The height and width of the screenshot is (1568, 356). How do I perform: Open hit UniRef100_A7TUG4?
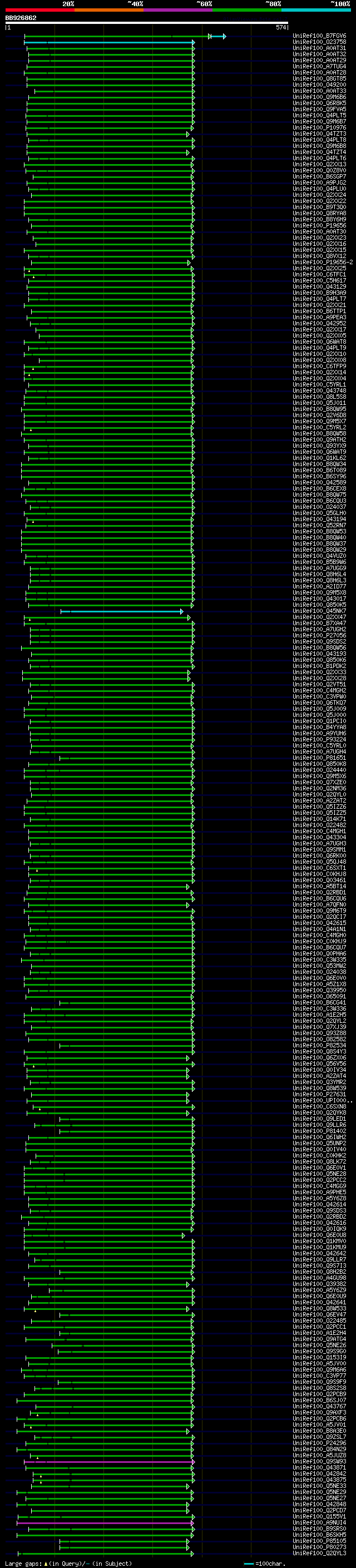coord(319,66)
